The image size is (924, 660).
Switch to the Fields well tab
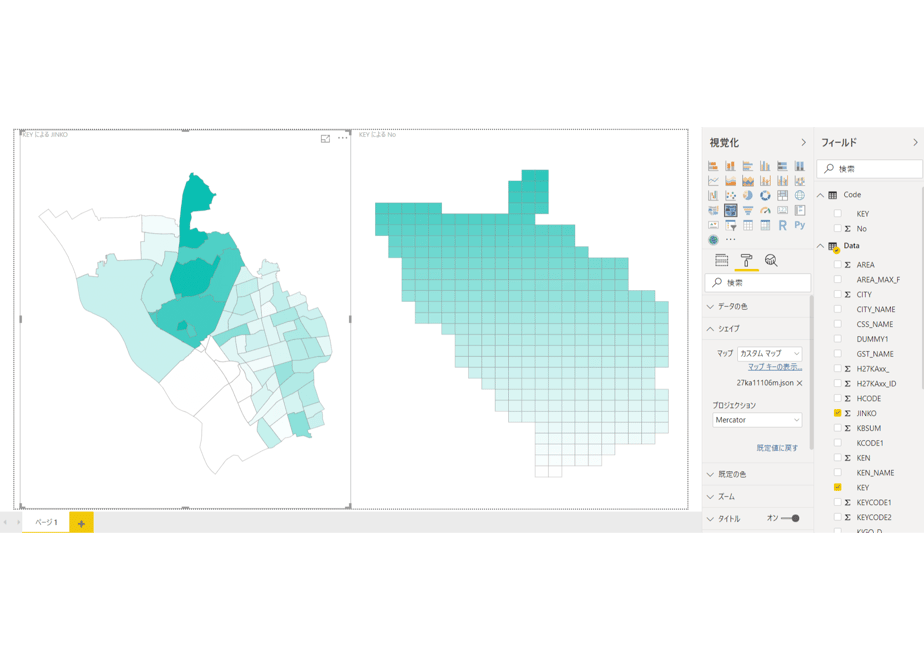pos(721,260)
